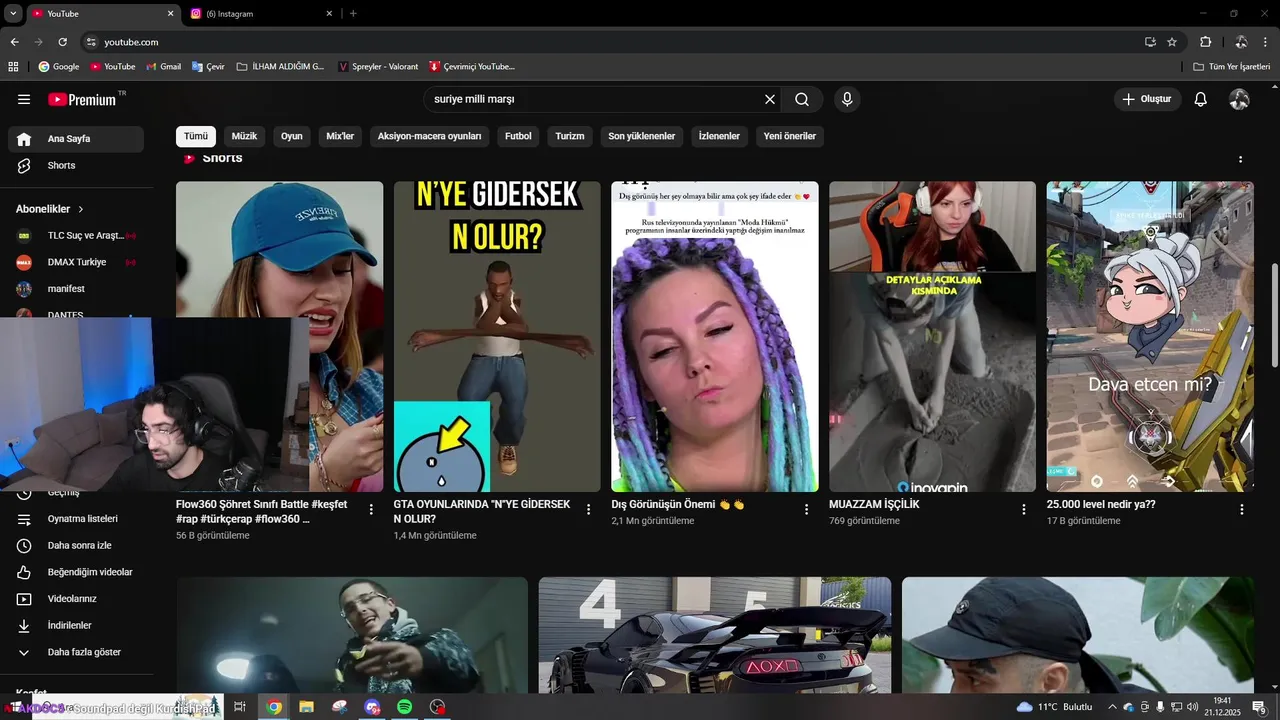Image resolution: width=1280 pixels, height=720 pixels.
Task: Open Chrome extensions puzzle icon
Action: (1205, 42)
